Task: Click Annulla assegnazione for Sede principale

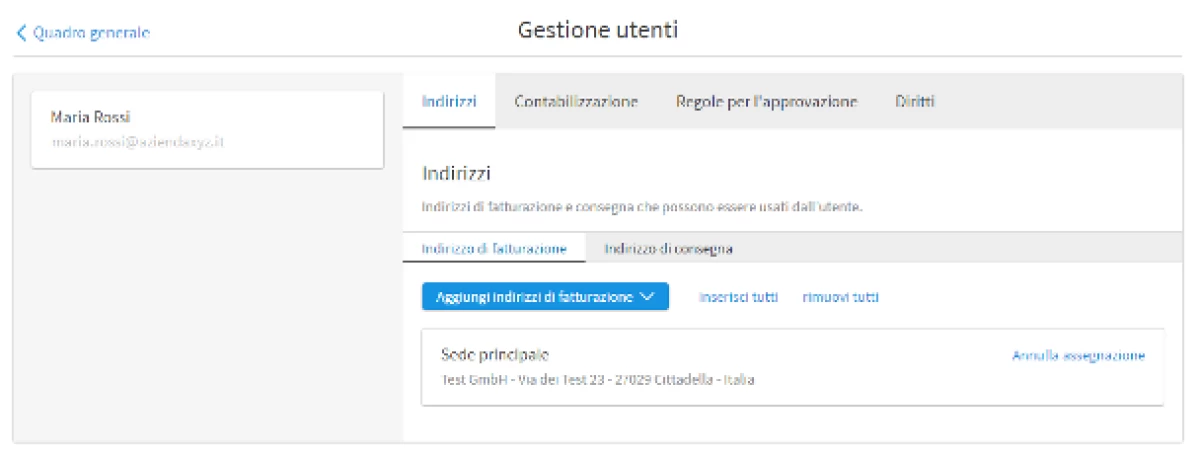Action: (x=1078, y=355)
